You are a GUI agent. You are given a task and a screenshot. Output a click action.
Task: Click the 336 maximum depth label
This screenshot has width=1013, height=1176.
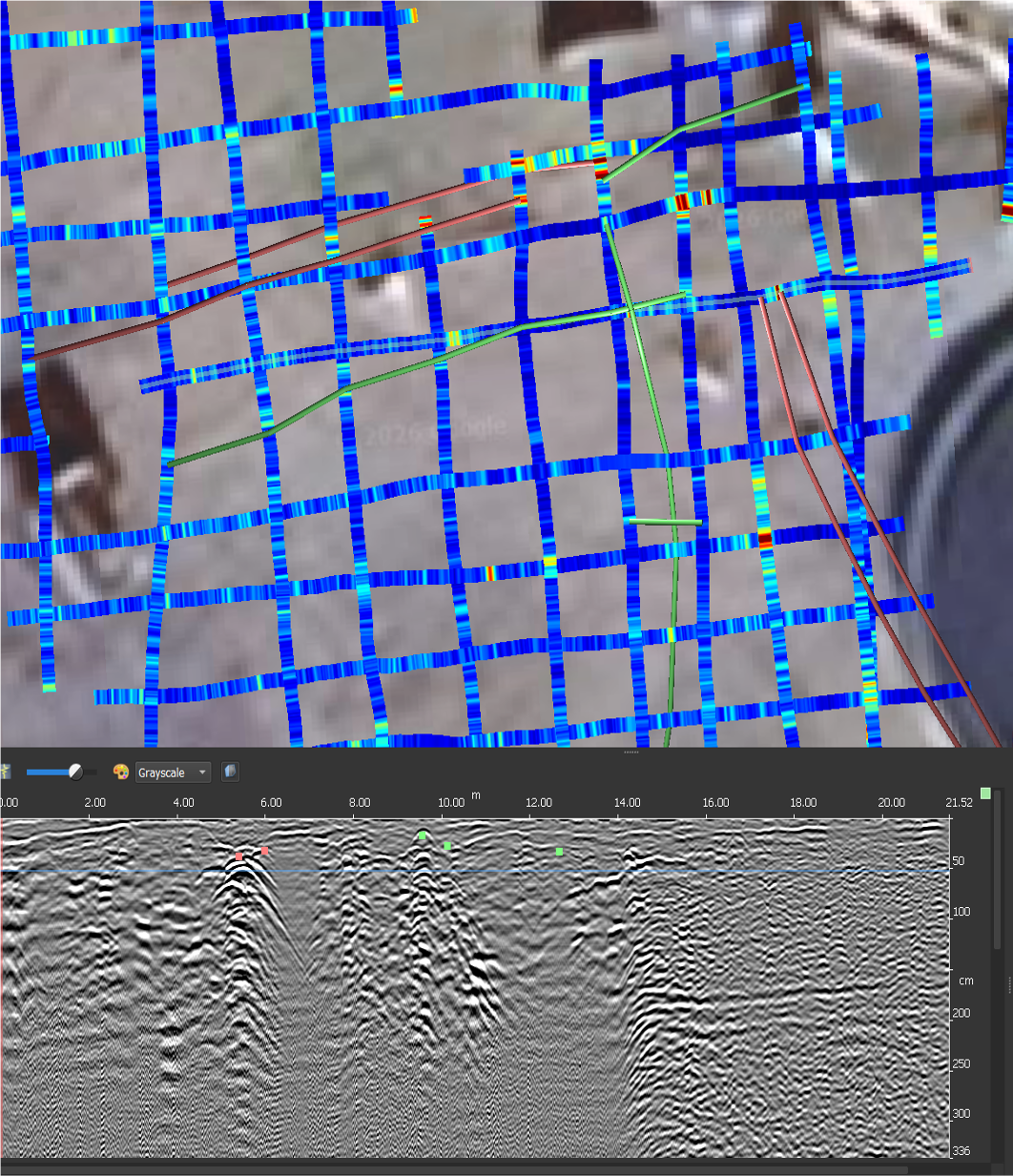coord(961,1151)
